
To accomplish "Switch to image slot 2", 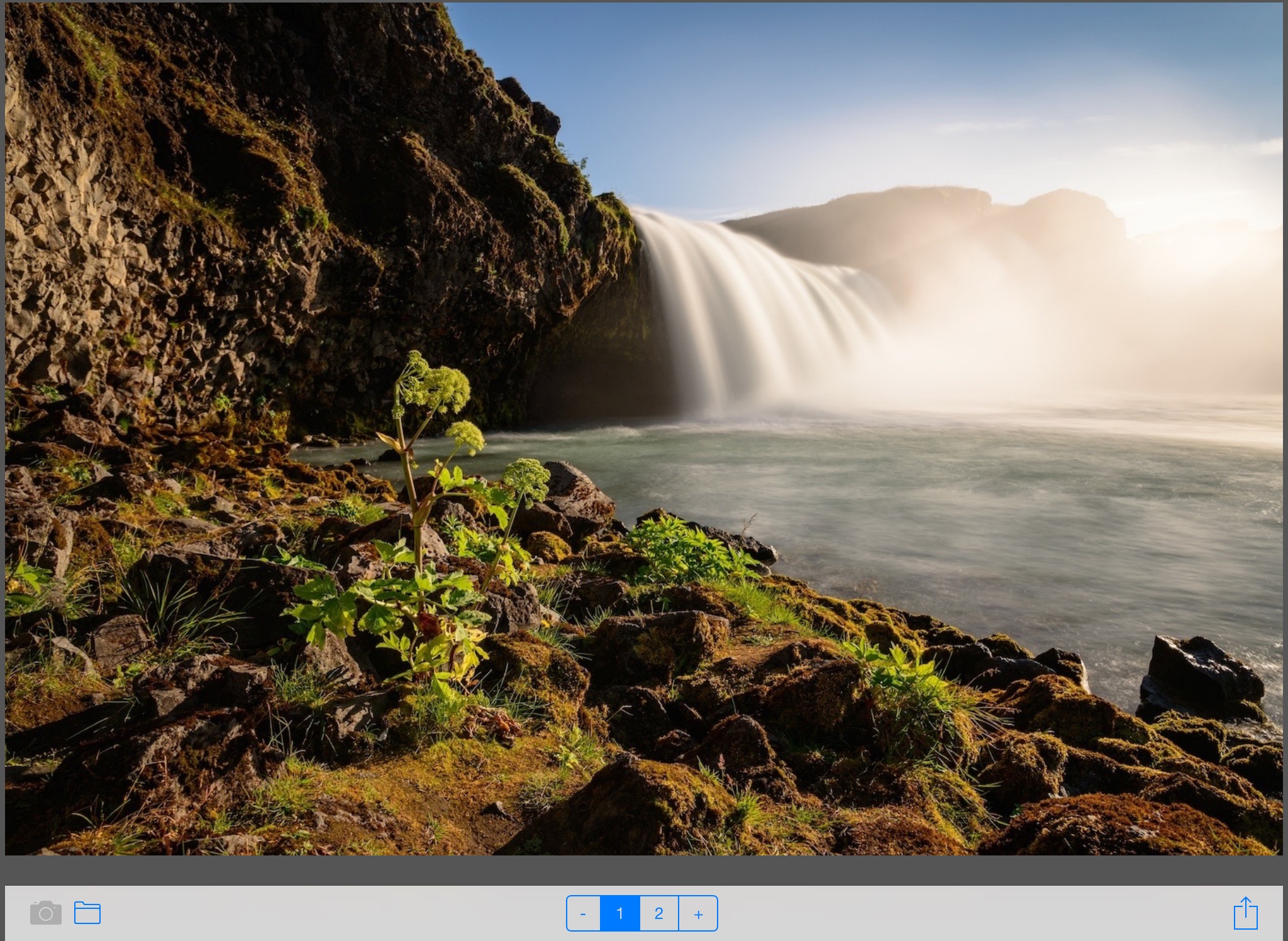I will click(658, 913).
